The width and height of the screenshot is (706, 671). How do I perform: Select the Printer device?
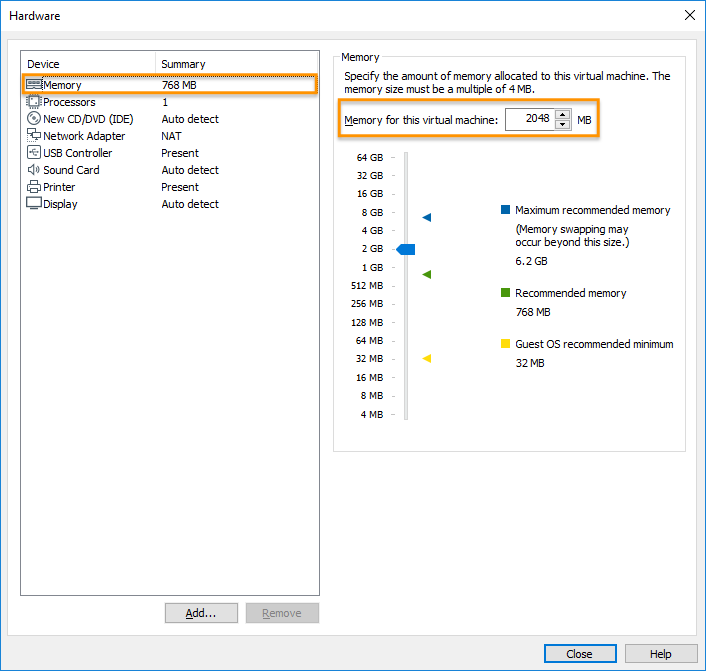click(x=59, y=187)
